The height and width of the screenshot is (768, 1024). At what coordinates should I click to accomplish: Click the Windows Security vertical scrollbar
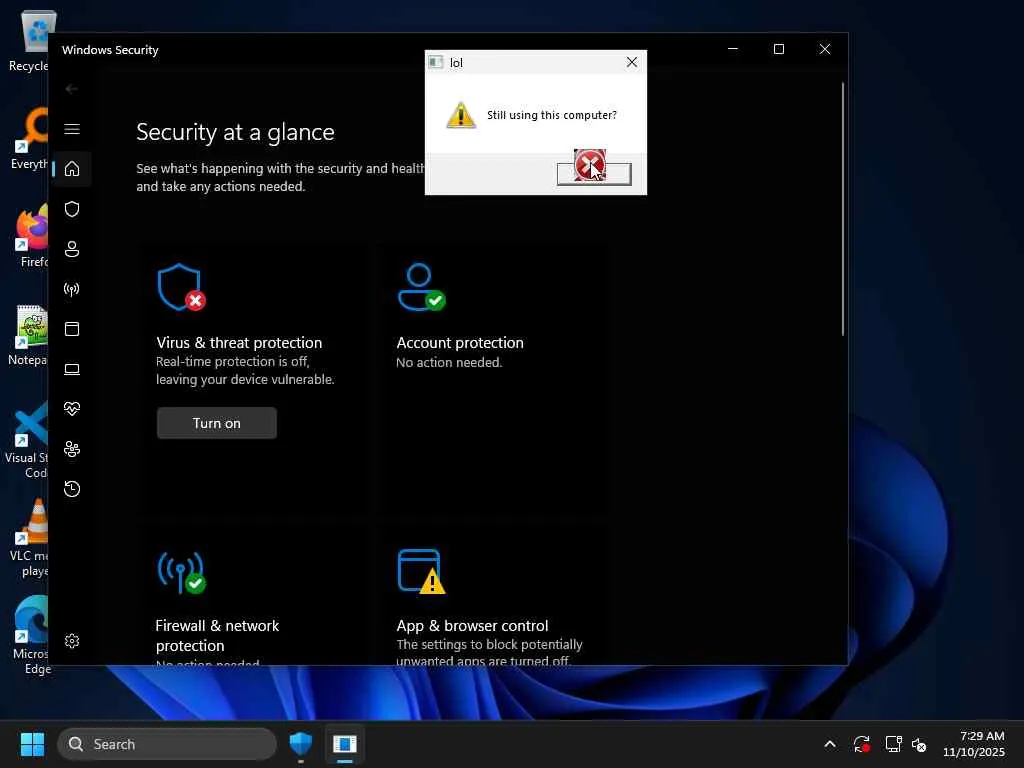click(842, 209)
